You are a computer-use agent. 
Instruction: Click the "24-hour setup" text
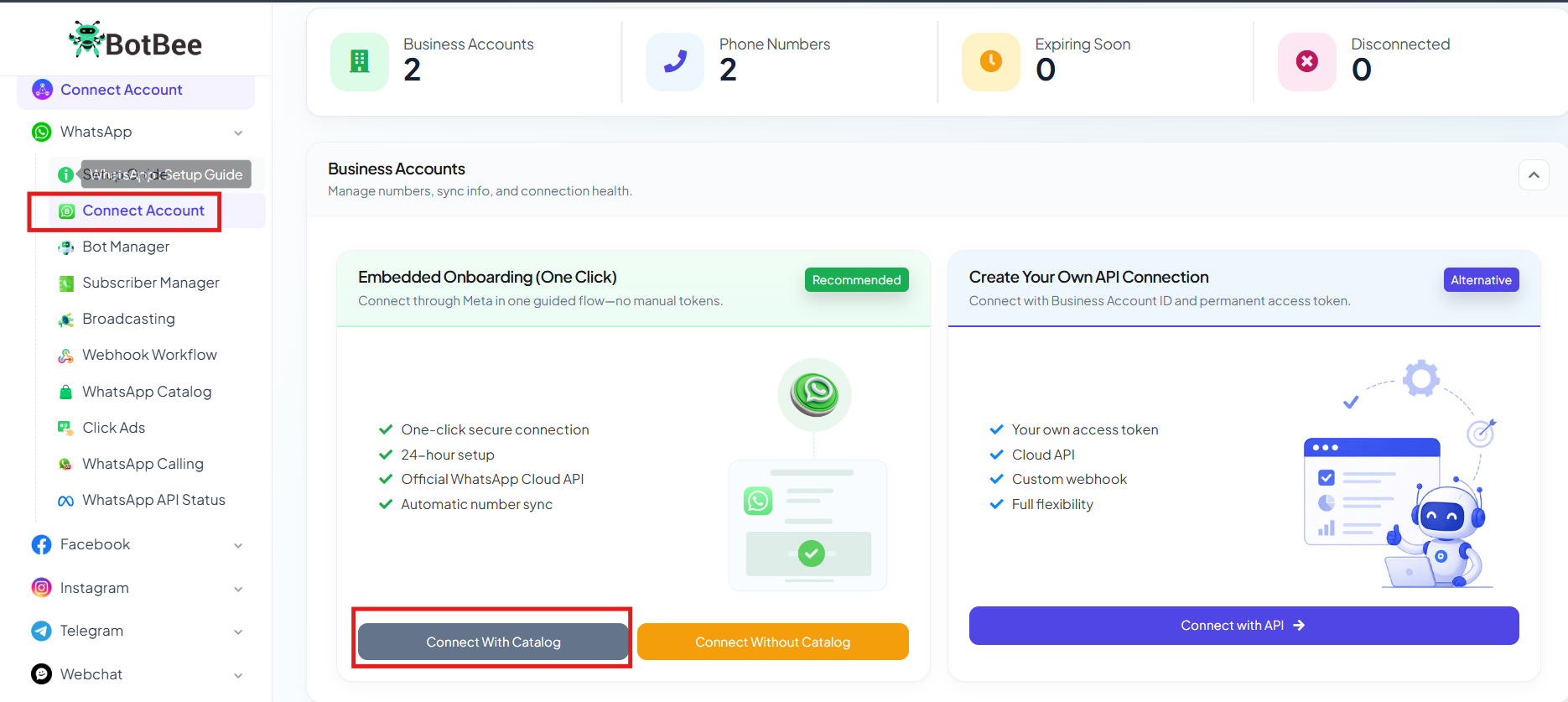(x=448, y=455)
